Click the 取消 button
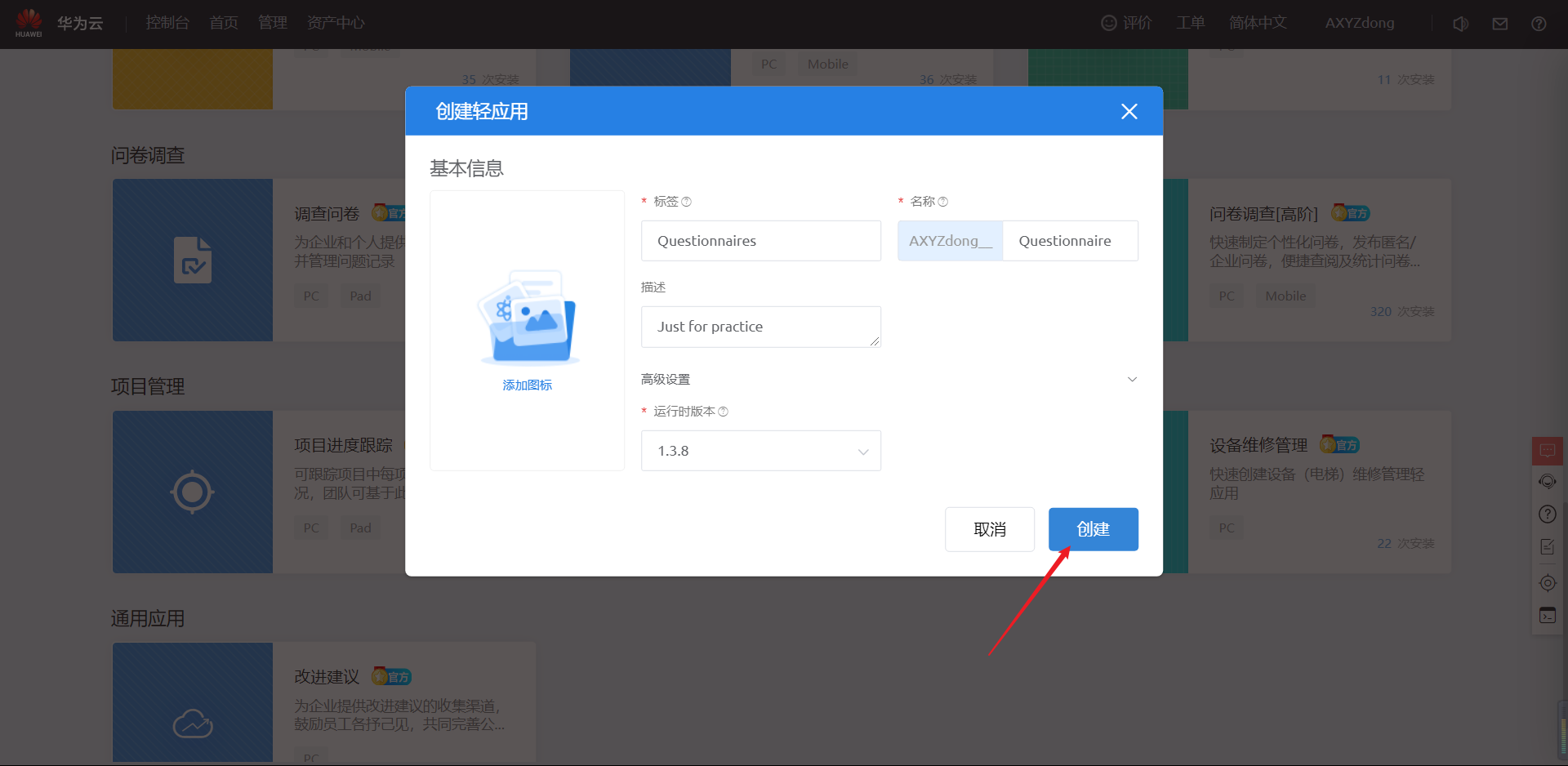 click(x=990, y=529)
